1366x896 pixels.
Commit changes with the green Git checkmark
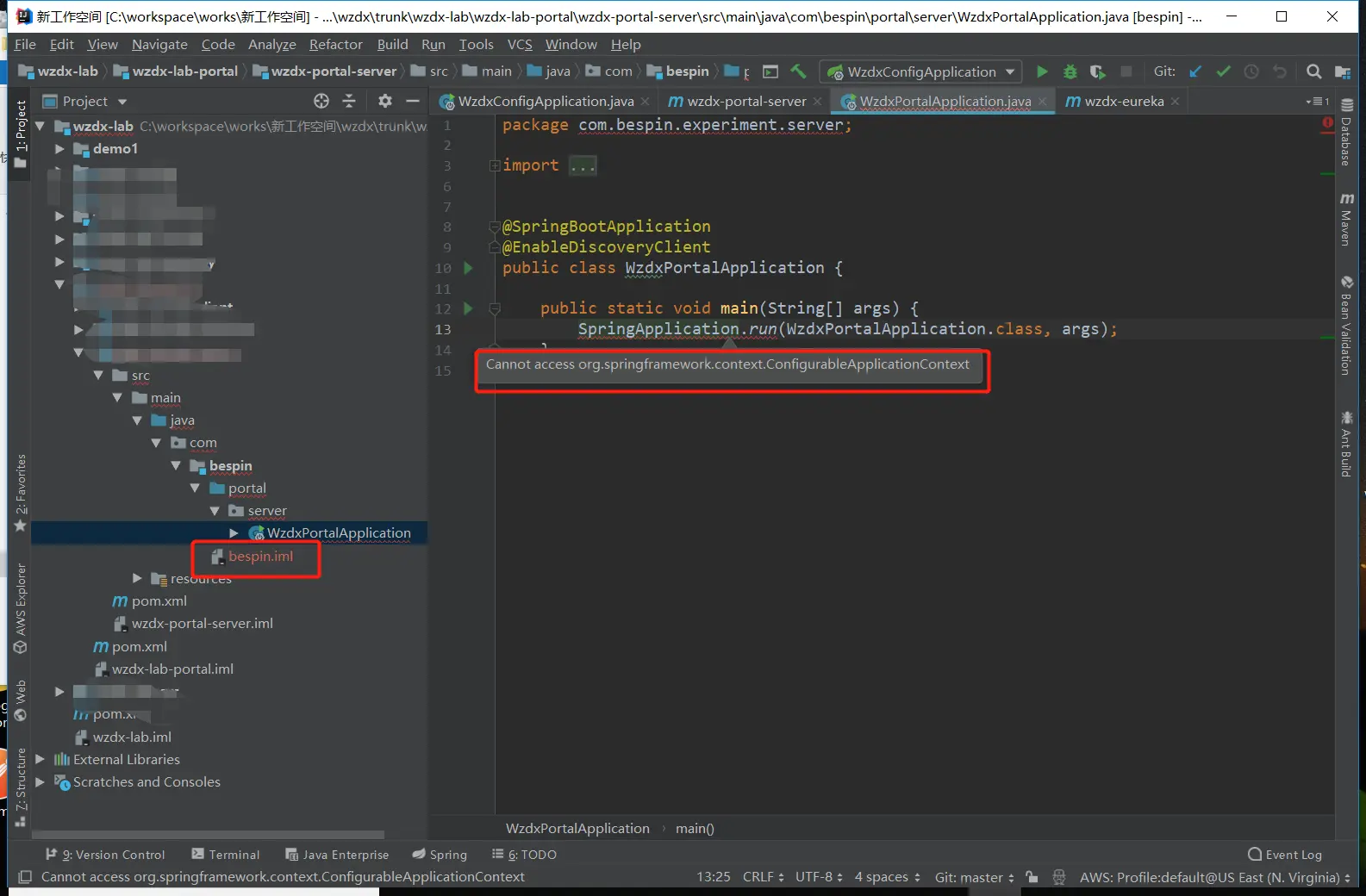[x=1223, y=72]
